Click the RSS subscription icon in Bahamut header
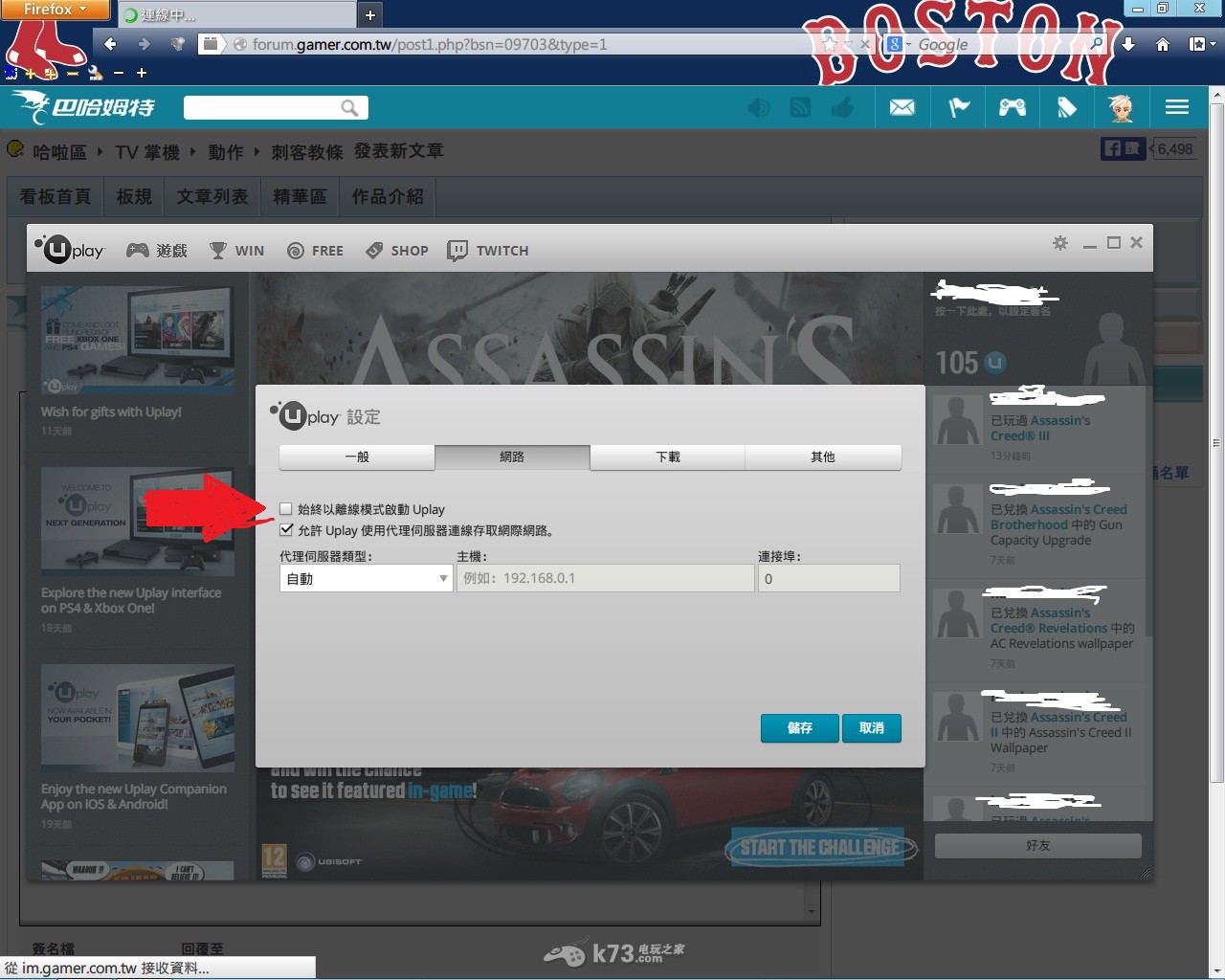Screen dimensions: 1225x980 [x=800, y=107]
